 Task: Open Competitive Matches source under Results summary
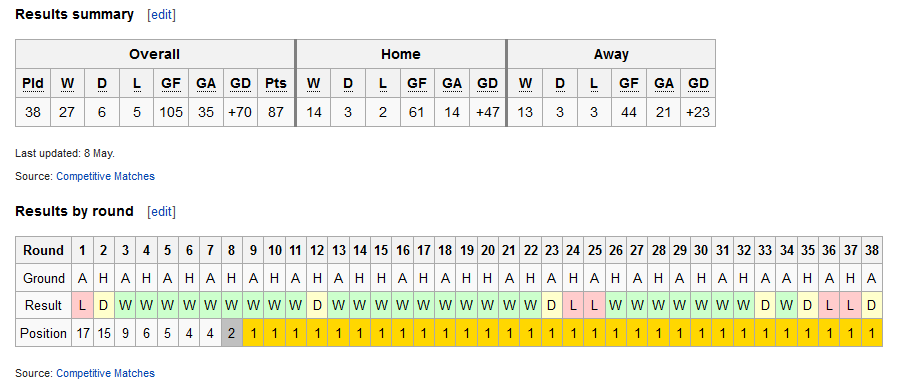point(105,177)
